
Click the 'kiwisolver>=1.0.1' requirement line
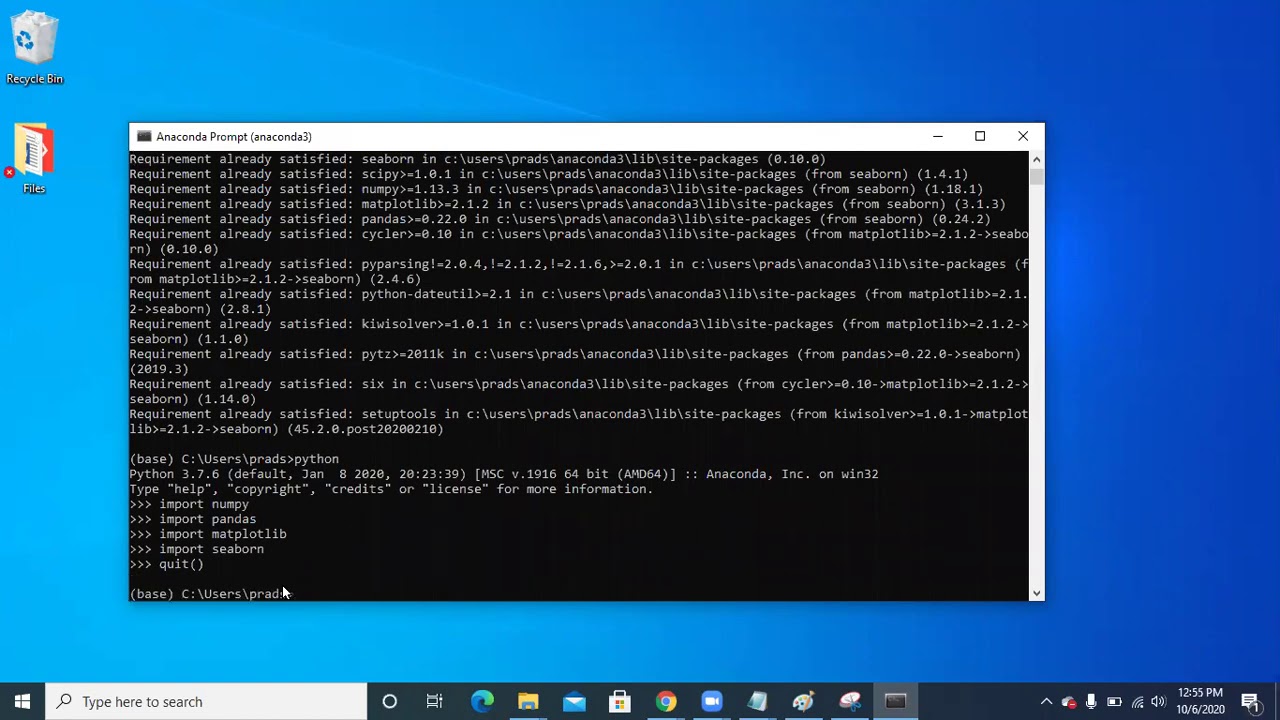pyautogui.click(x=579, y=331)
